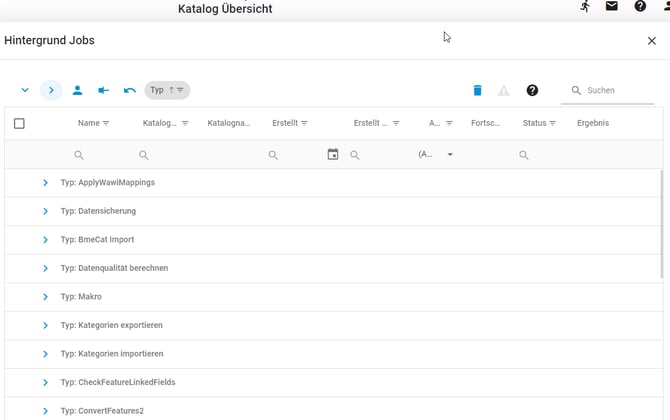Click the blue undo arrow icon
The height and width of the screenshot is (420, 670).
tap(130, 90)
